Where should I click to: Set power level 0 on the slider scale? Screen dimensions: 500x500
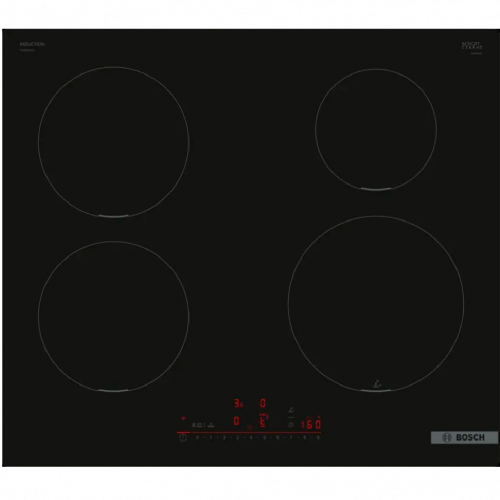[x=197, y=437]
